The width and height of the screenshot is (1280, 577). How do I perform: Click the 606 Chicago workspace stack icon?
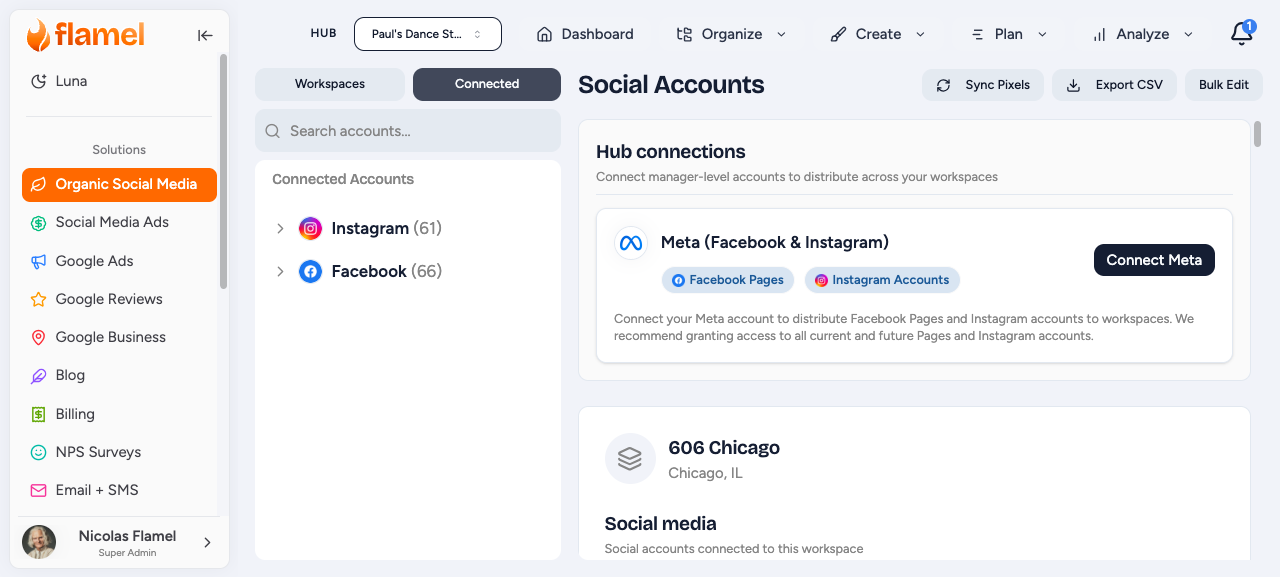point(630,458)
